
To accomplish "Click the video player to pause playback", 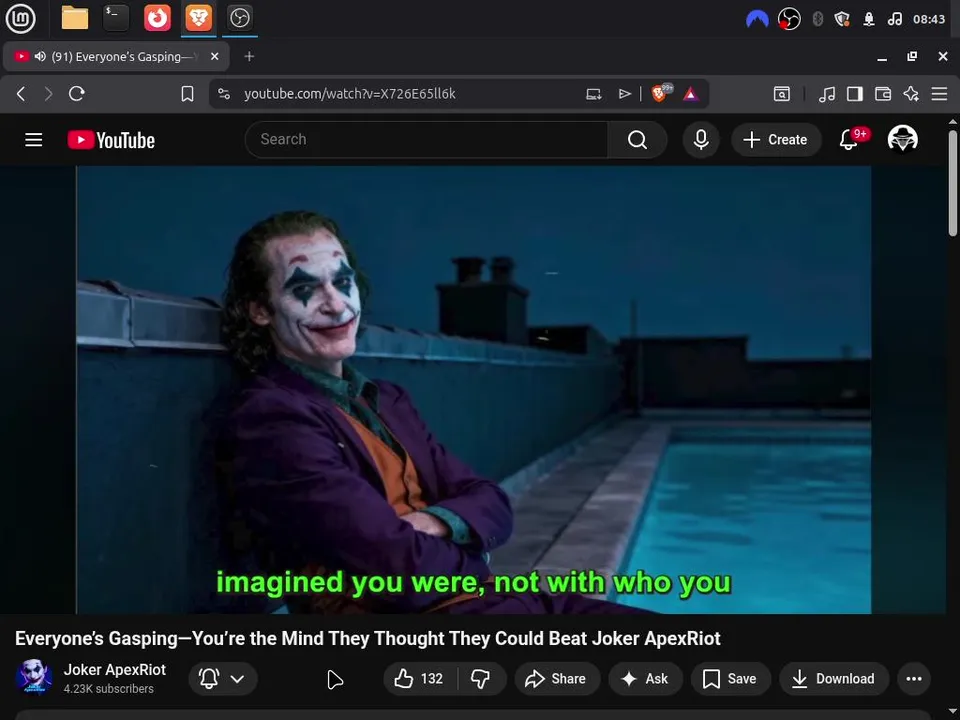I will [473, 389].
